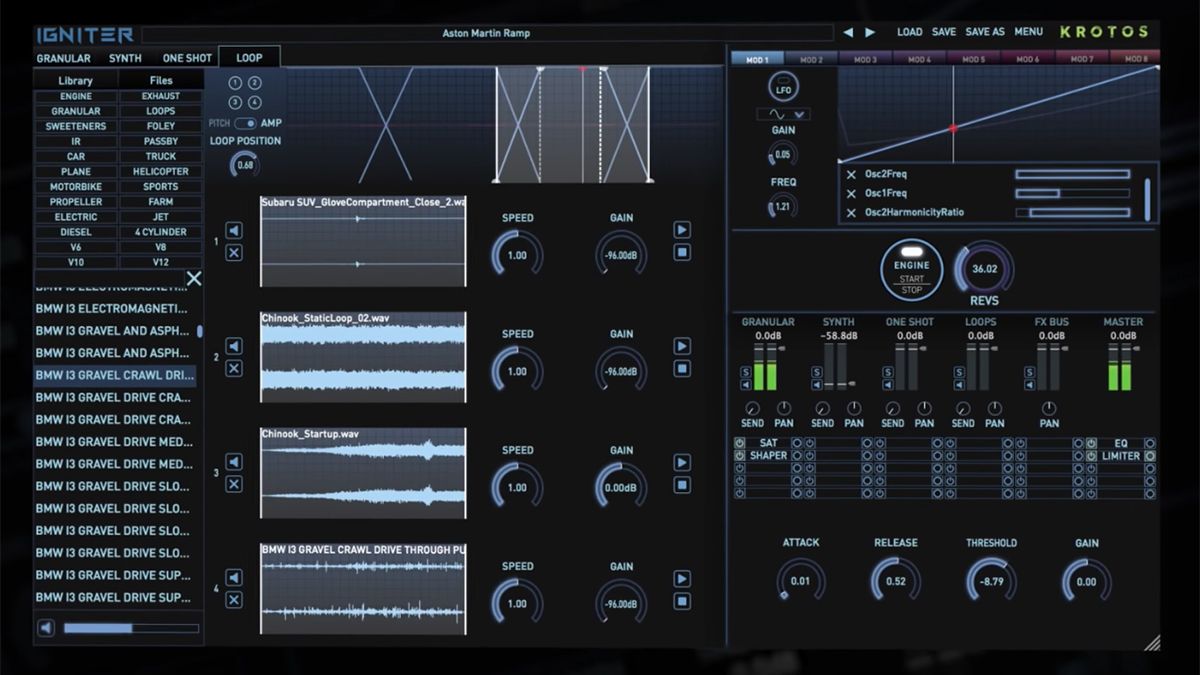Close the file browser list with X
Viewport: 1200px width, 675px height.
click(x=194, y=279)
